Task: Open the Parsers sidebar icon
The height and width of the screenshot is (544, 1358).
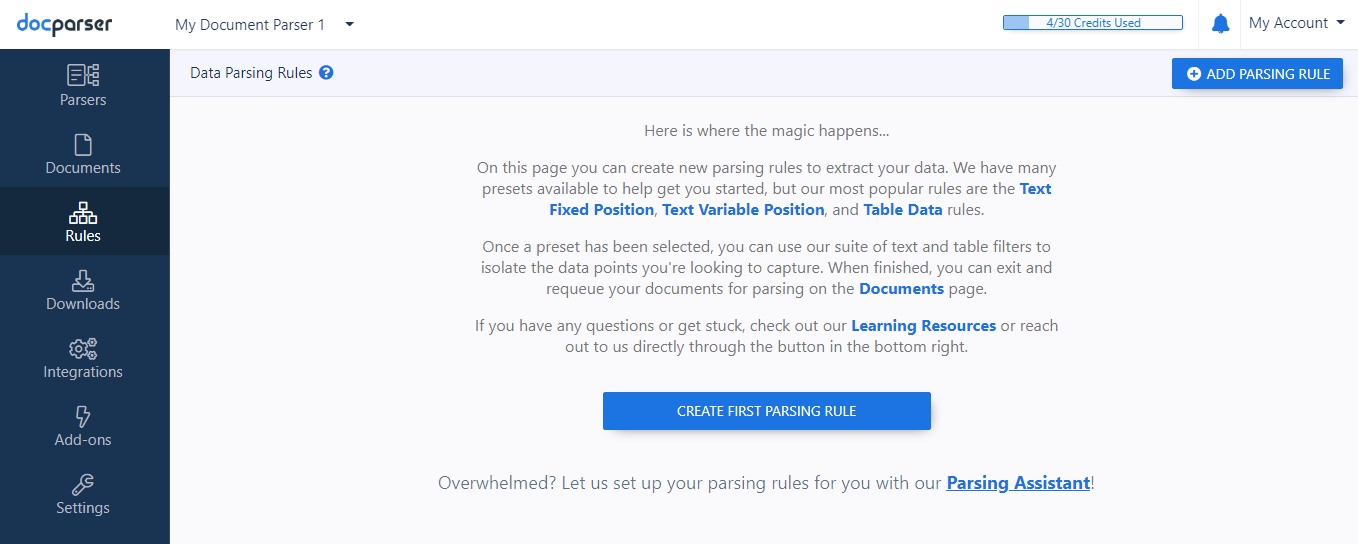Action: pyautogui.click(x=83, y=75)
